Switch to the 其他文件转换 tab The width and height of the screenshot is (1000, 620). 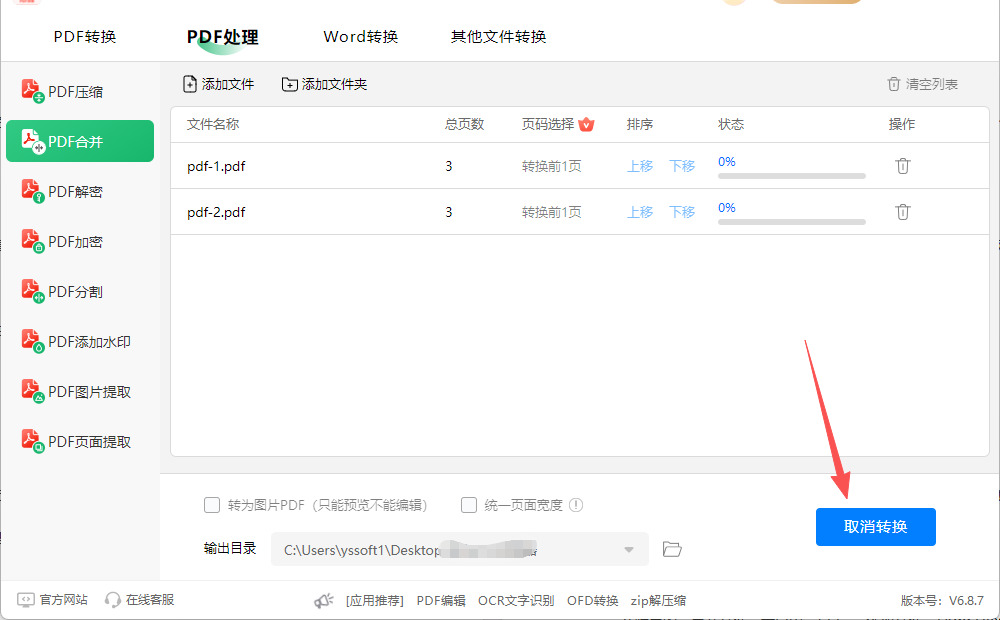pos(499,37)
